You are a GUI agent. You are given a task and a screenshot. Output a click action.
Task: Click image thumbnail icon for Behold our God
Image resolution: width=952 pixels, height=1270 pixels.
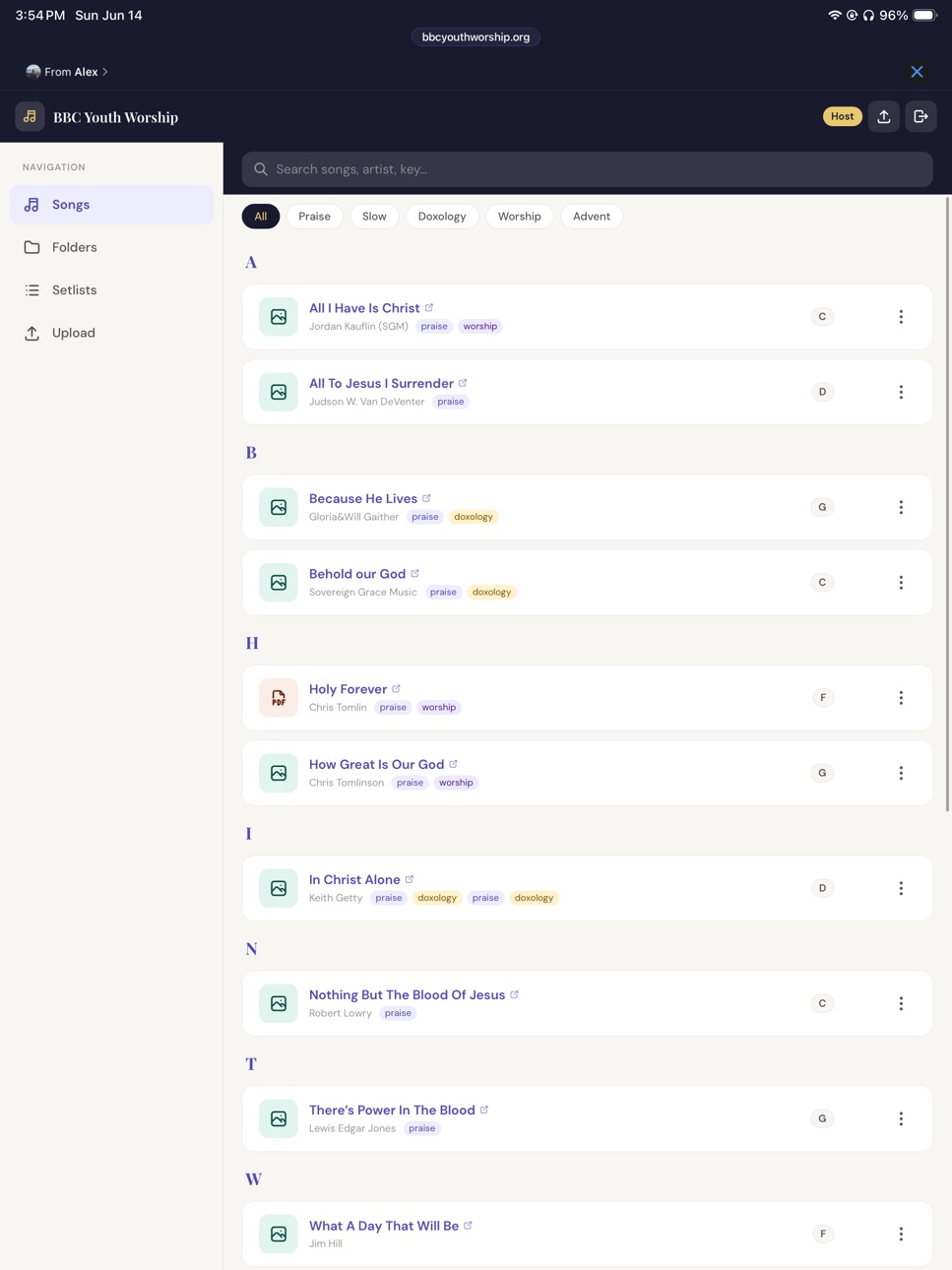point(279,583)
